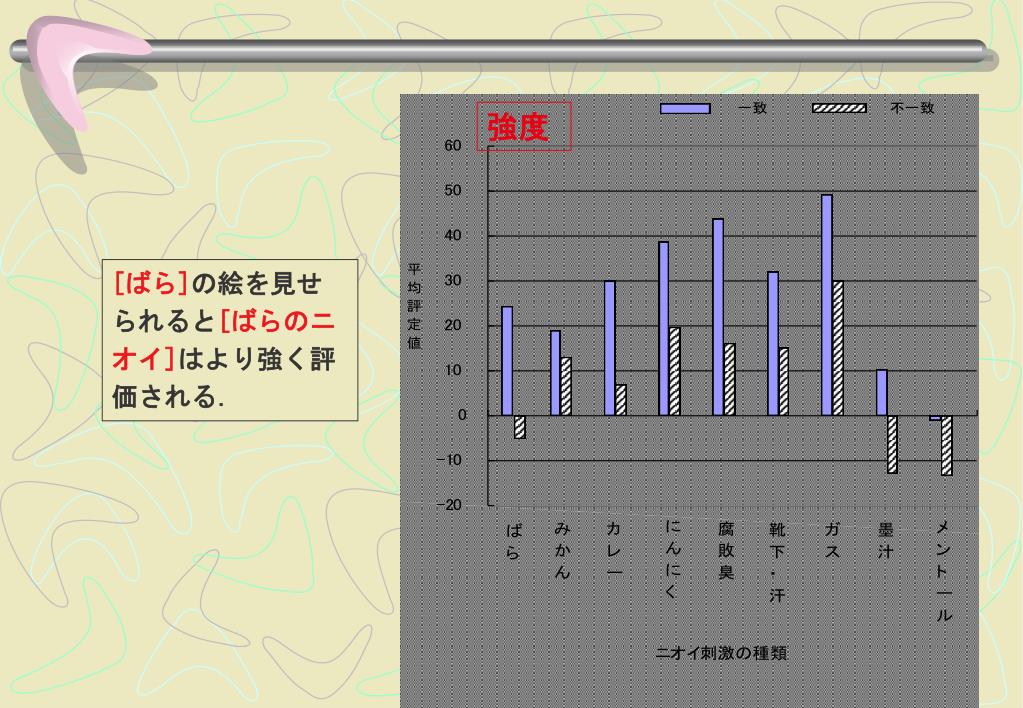
Task: Click the hatched ばら negative bar
Action: [x=519, y=427]
